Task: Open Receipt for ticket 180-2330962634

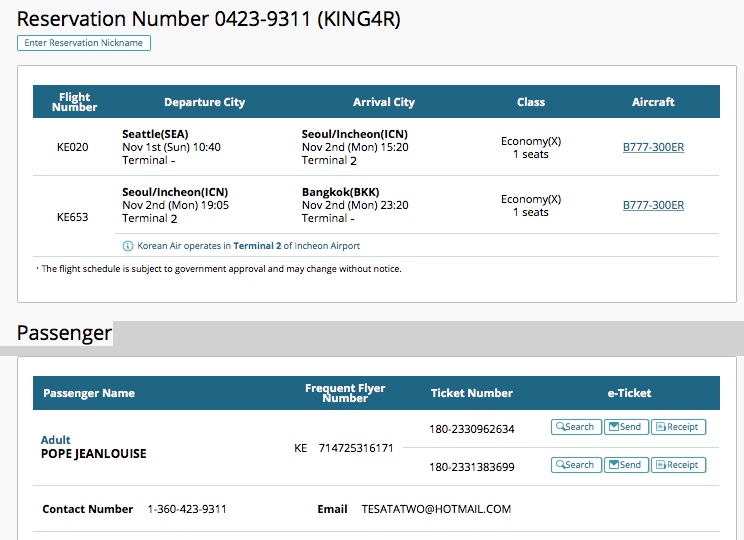Action: pyautogui.click(x=678, y=427)
